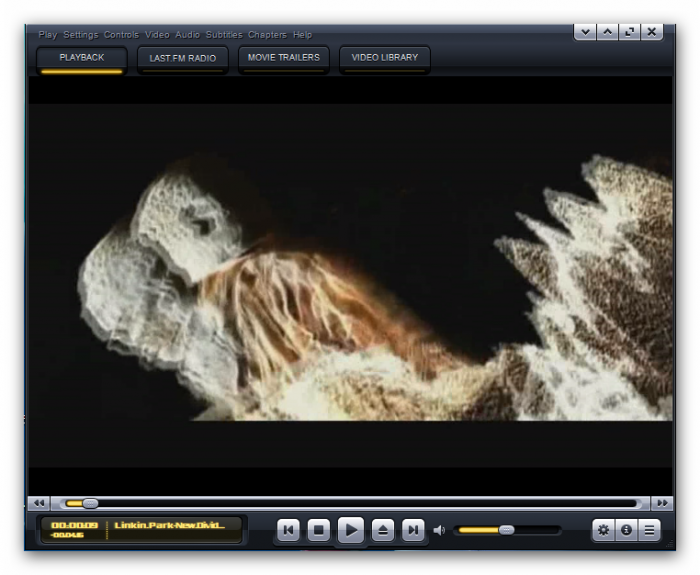The width and height of the screenshot is (700, 575).
Task: Open the Chapters menu
Action: [x=267, y=35]
